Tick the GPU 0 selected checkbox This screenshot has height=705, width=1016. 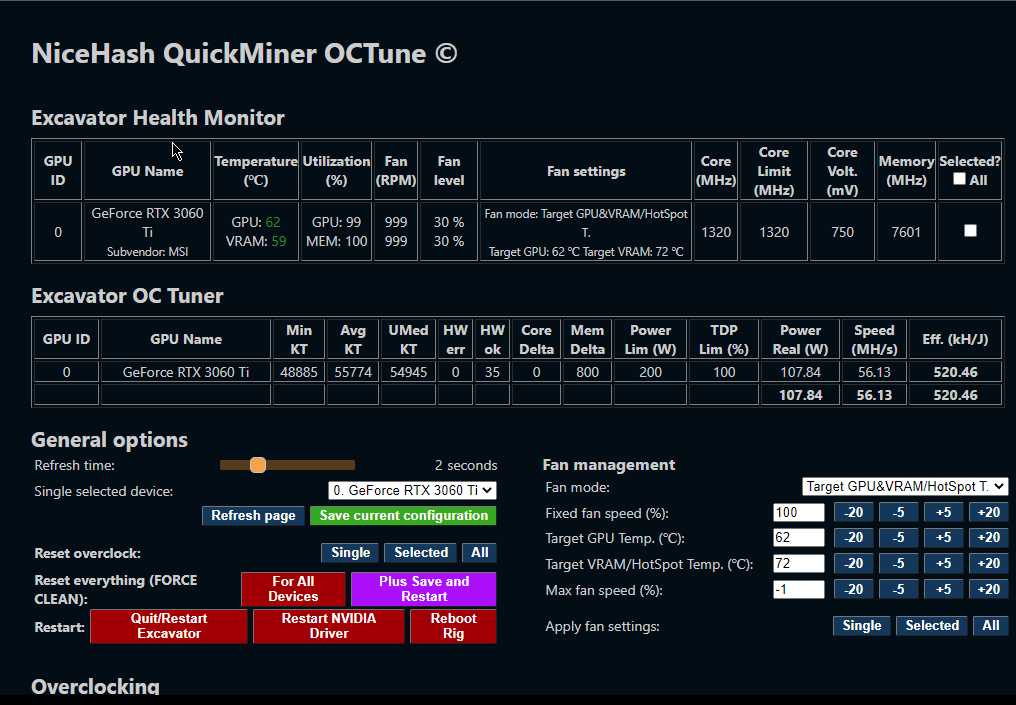pyautogui.click(x=970, y=231)
